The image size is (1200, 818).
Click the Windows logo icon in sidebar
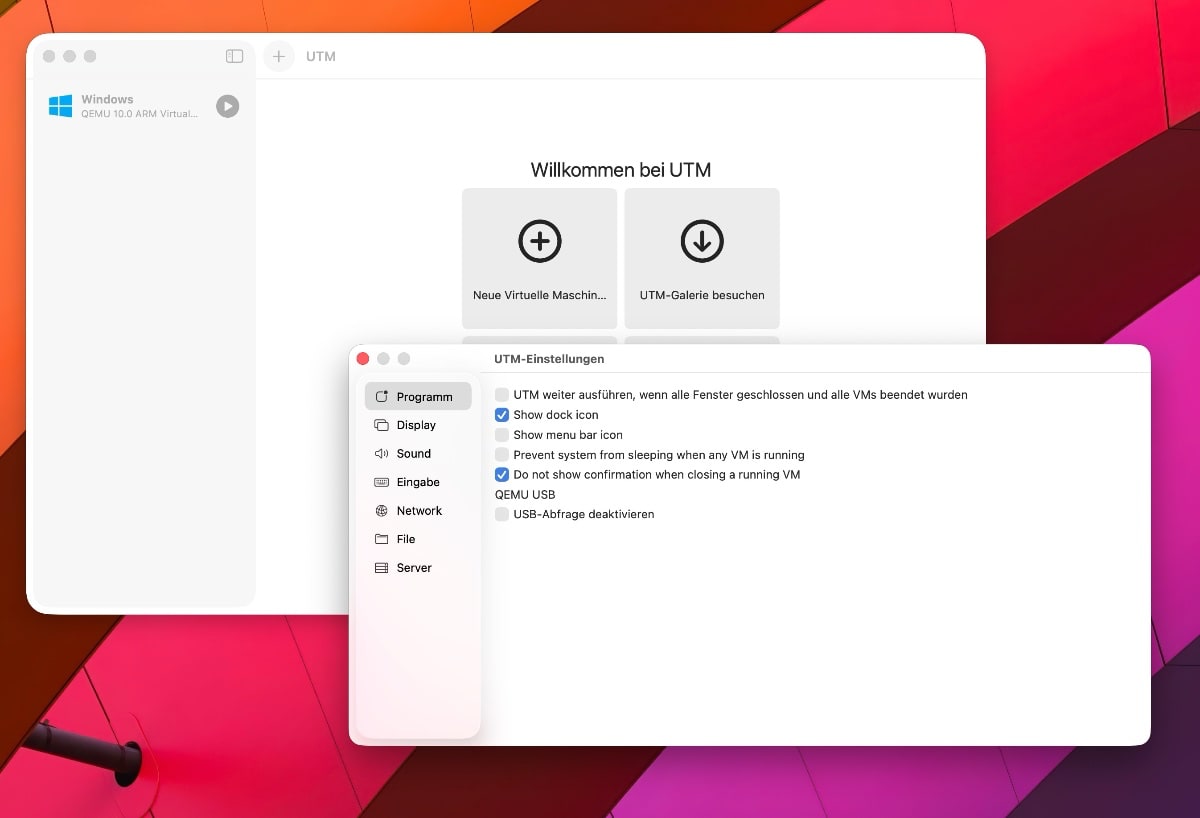[61, 106]
